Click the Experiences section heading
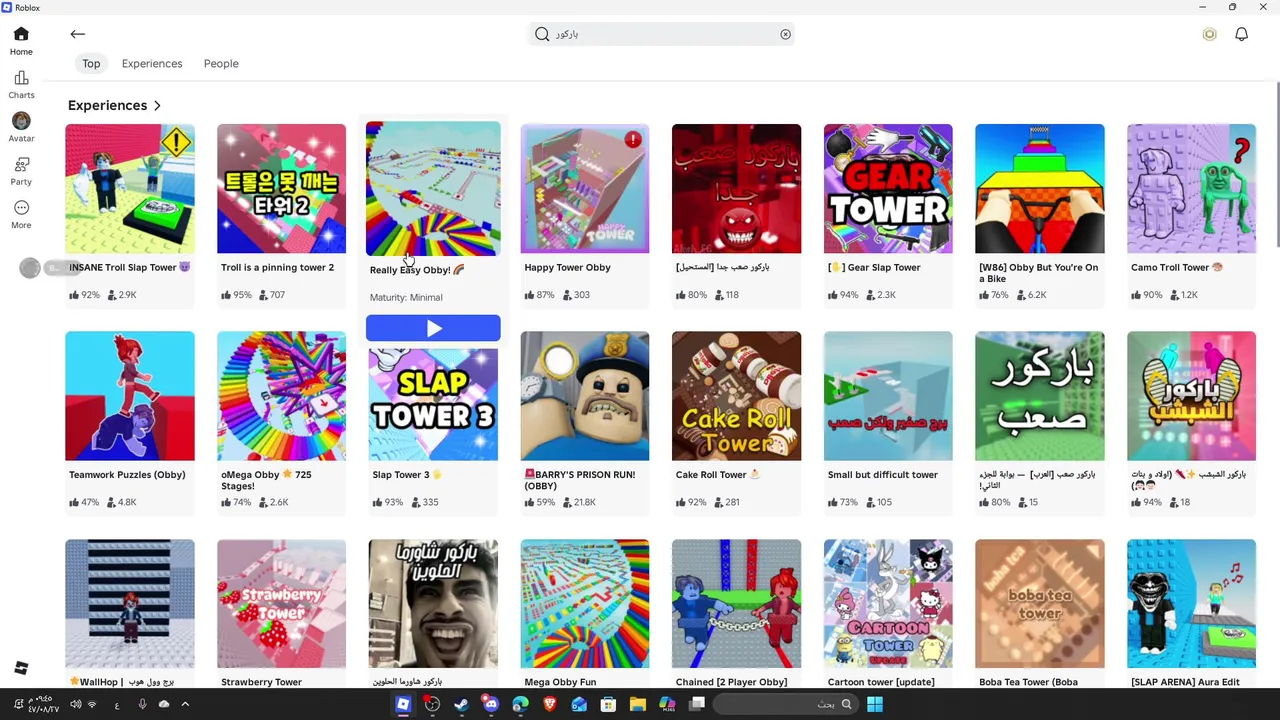 coord(107,105)
